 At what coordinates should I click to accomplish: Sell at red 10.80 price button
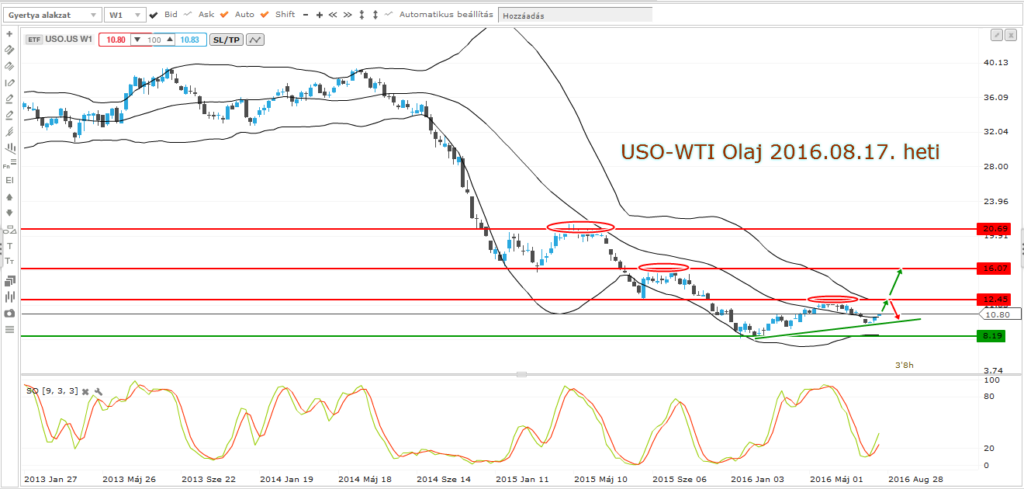tap(115, 40)
